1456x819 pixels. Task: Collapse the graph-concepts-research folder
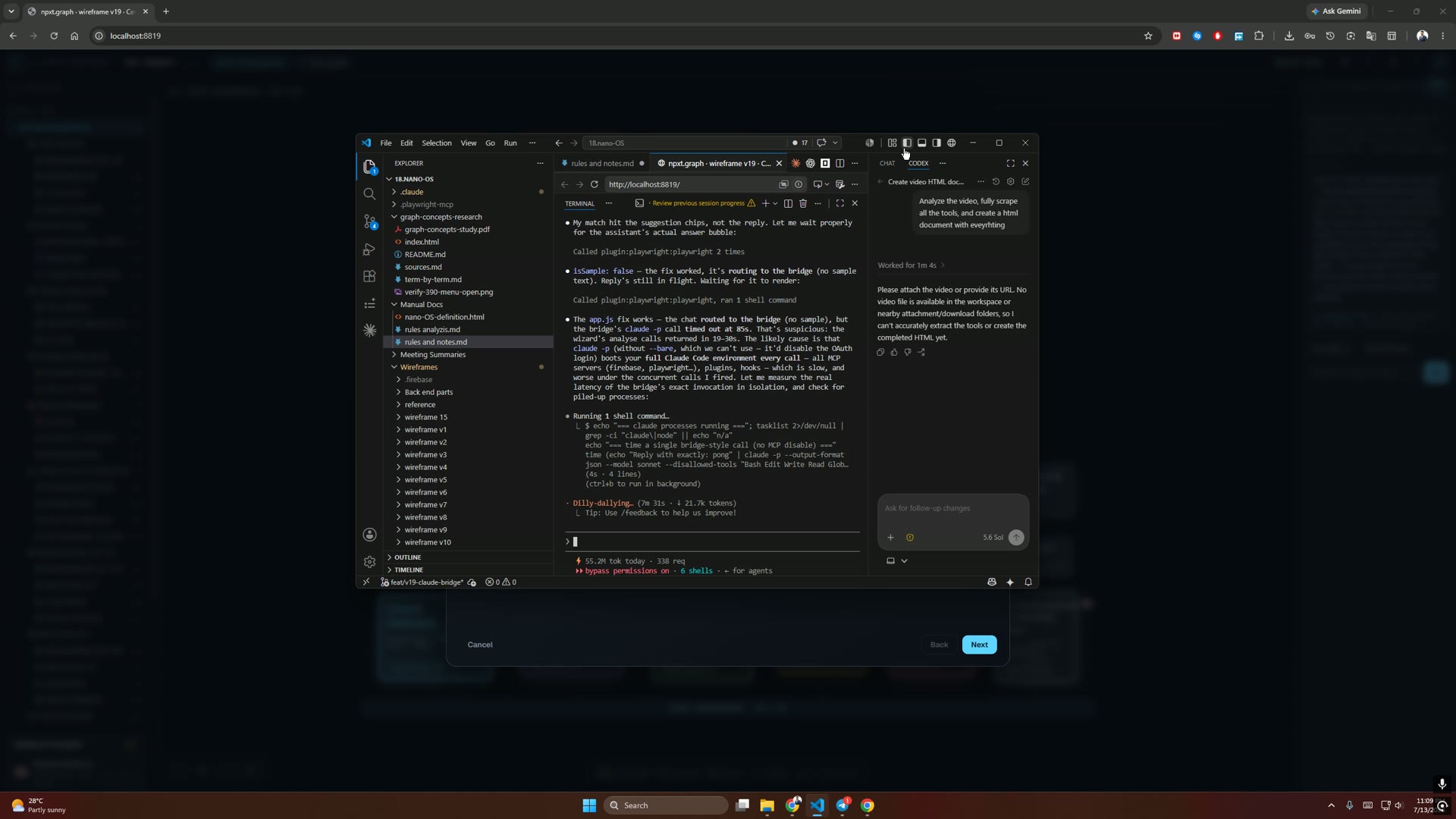point(466,217)
